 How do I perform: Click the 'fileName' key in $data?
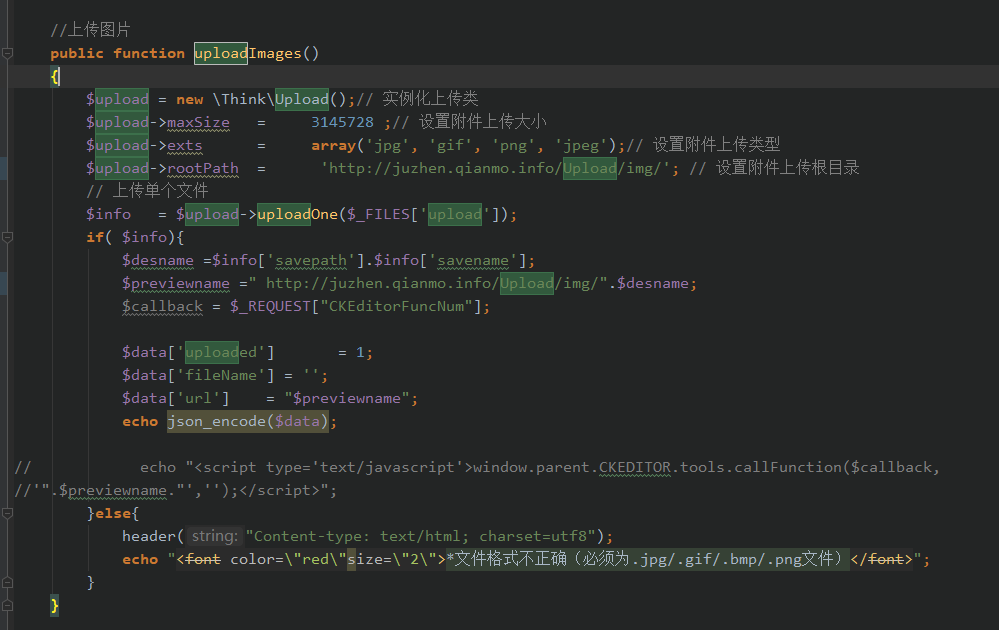[x=221, y=375]
